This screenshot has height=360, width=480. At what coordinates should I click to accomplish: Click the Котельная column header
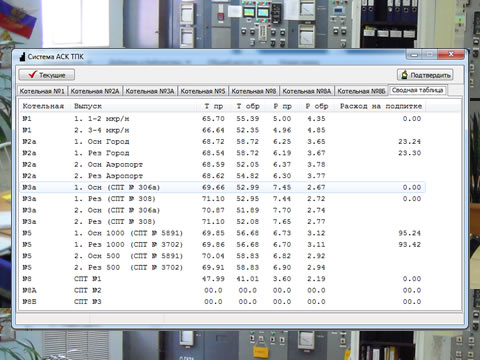click(43, 106)
